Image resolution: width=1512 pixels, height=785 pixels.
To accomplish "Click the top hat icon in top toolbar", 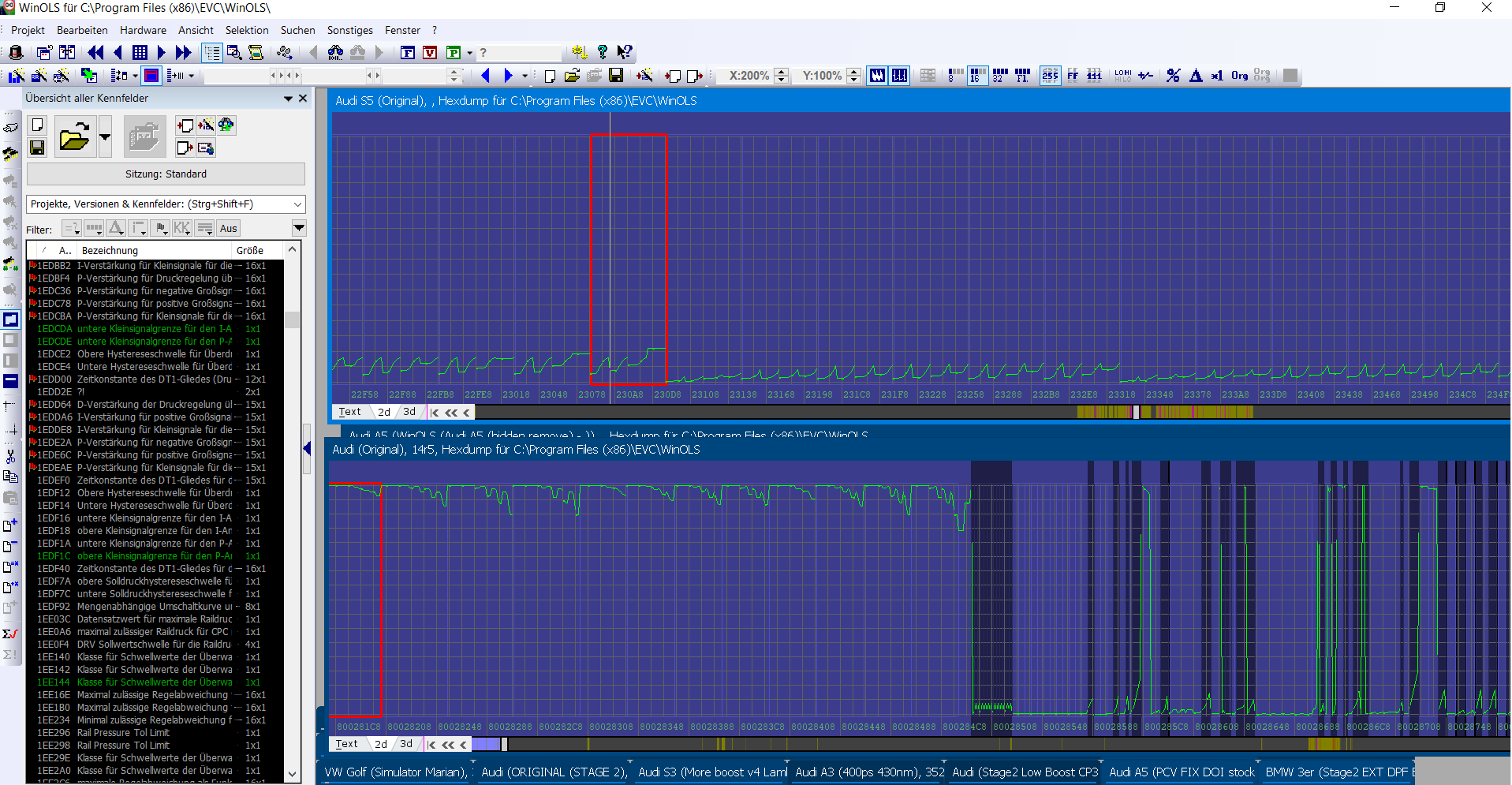I will tap(16, 52).
